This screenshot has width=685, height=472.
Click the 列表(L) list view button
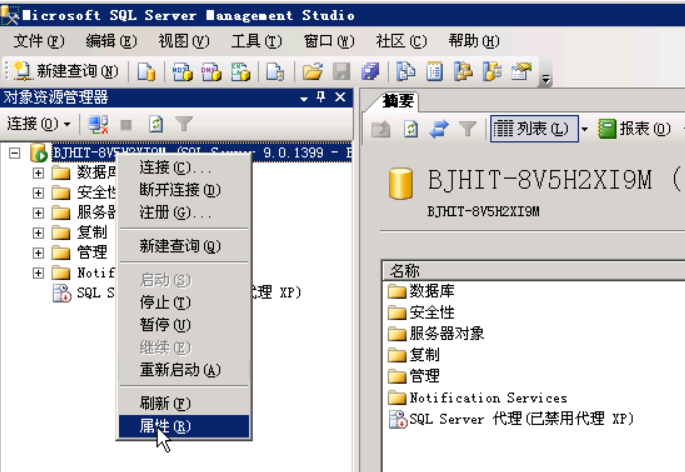click(x=534, y=129)
